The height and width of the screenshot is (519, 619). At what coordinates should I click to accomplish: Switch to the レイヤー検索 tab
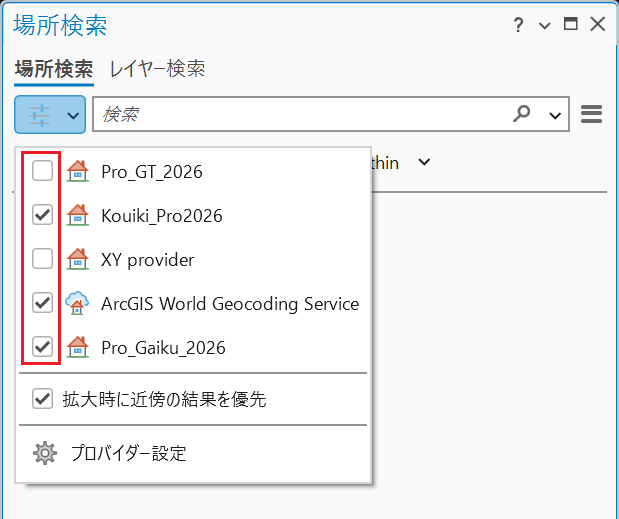pos(157,69)
